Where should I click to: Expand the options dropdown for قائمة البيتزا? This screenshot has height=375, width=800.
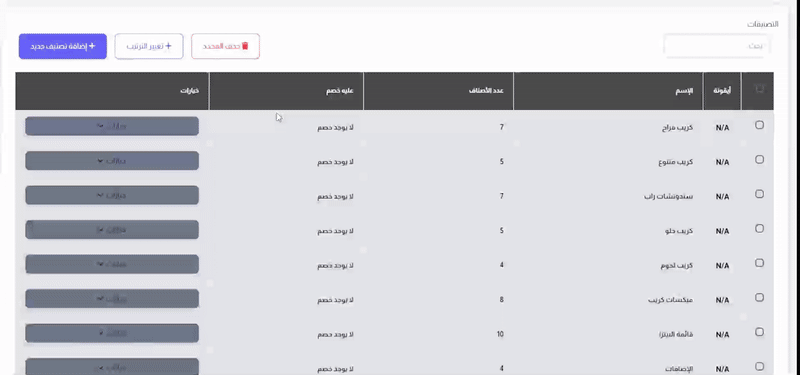[112, 333]
